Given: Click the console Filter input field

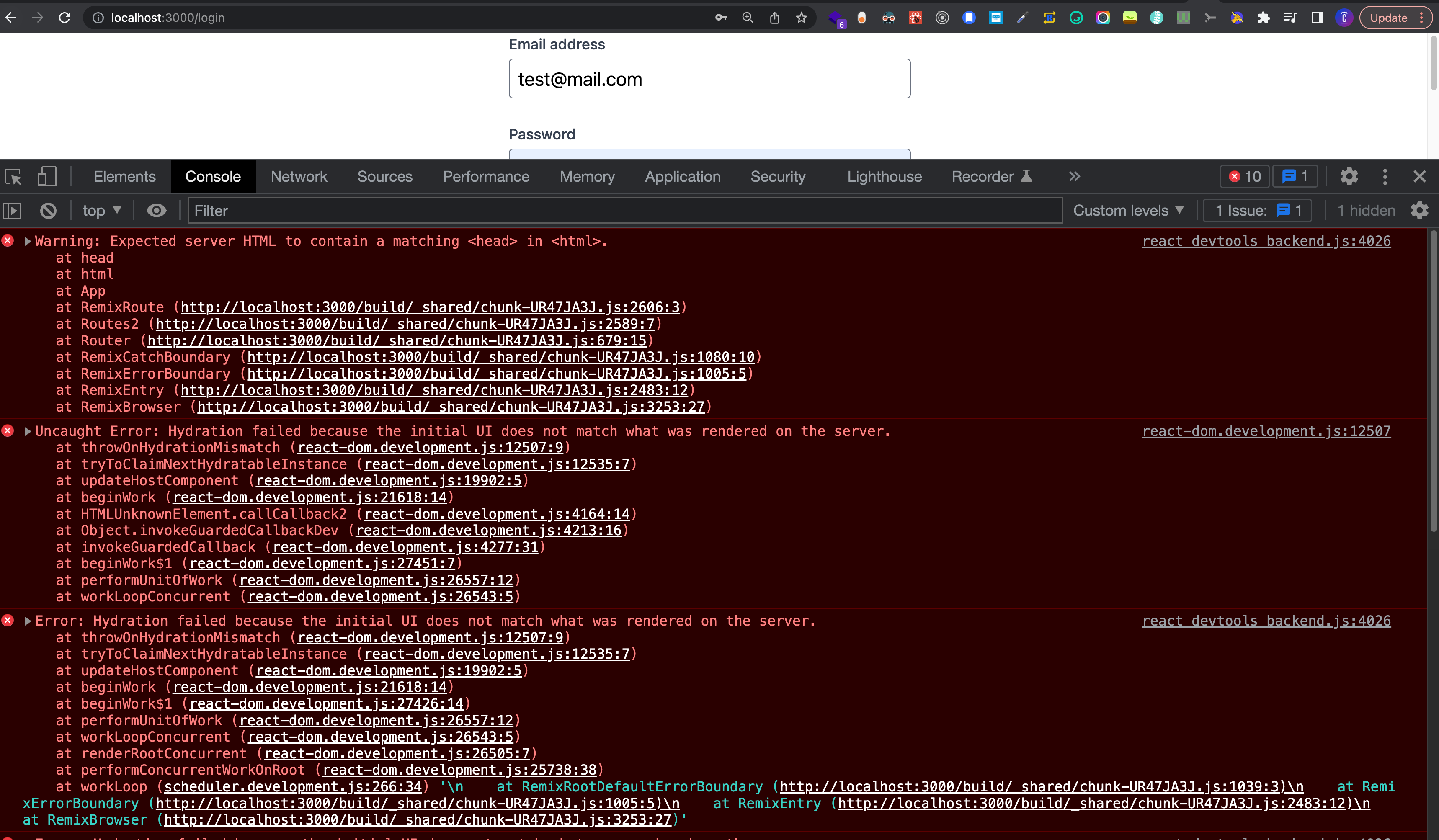Looking at the screenshot, I should pos(625,211).
